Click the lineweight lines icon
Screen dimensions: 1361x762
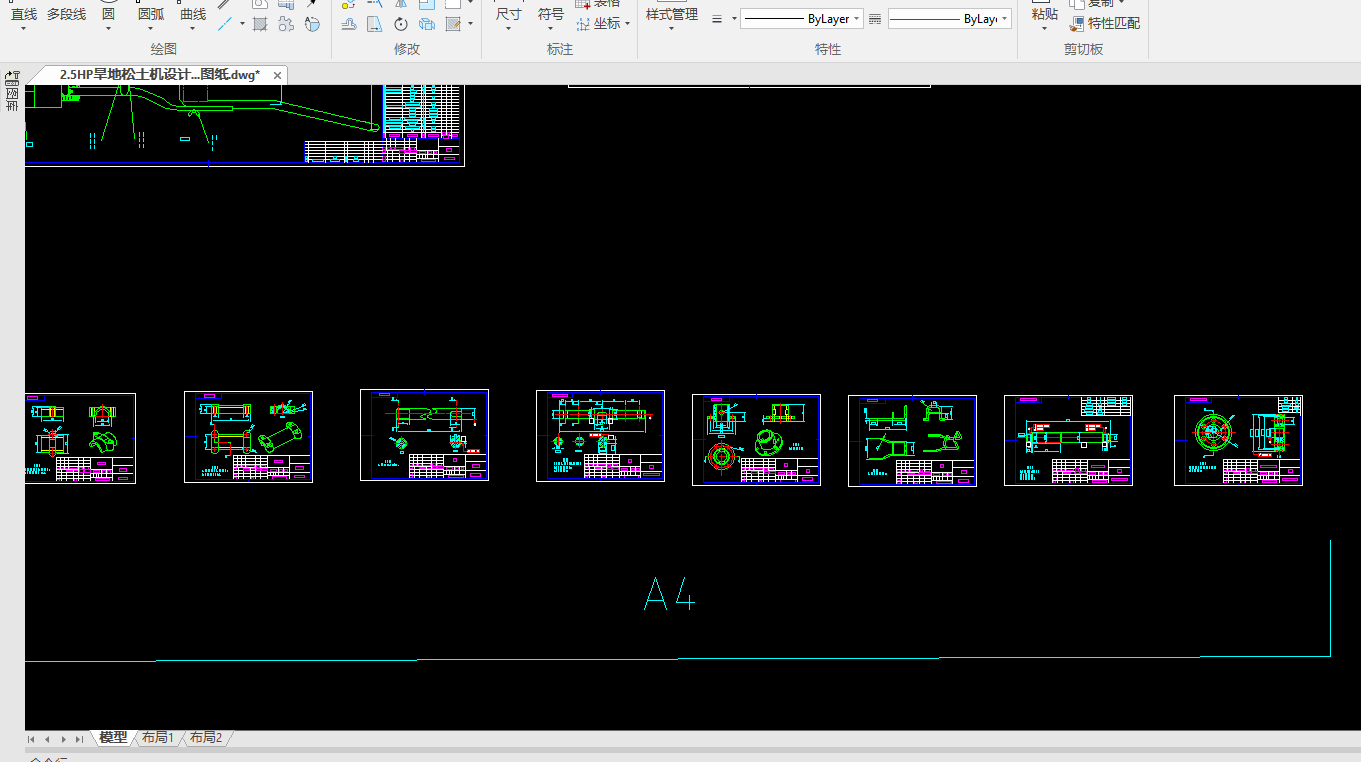click(717, 19)
